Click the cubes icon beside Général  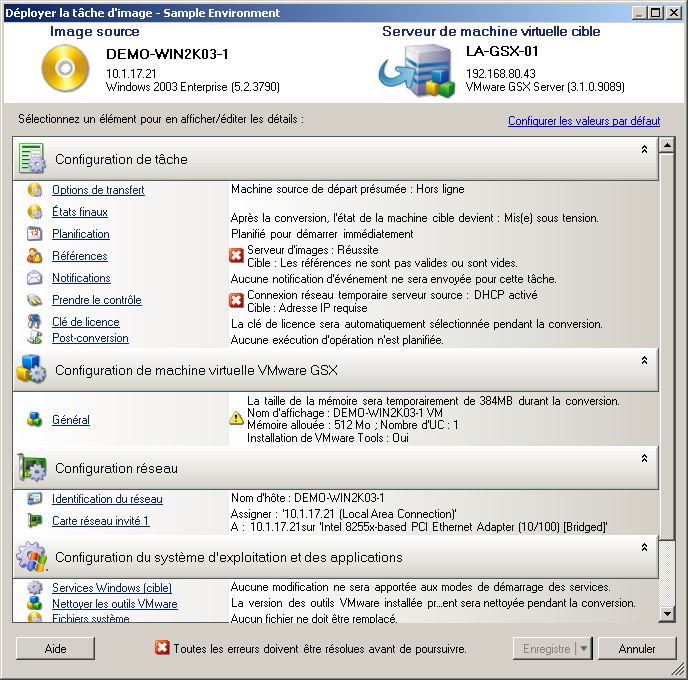(35, 419)
